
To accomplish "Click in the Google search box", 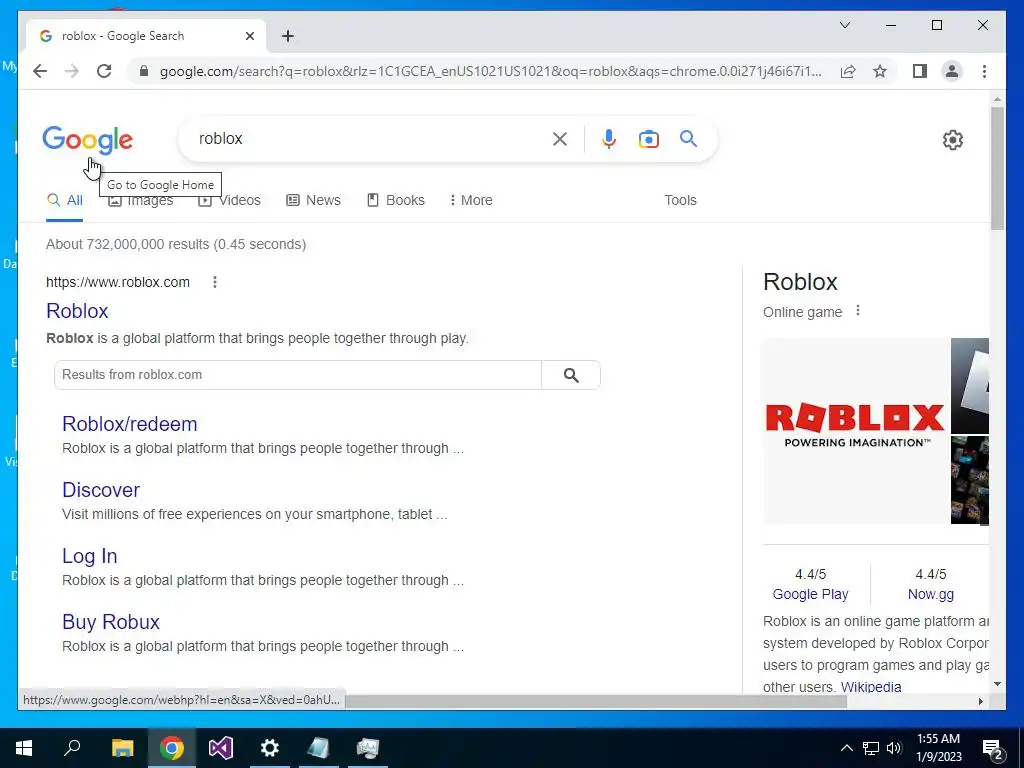I will [x=372, y=138].
